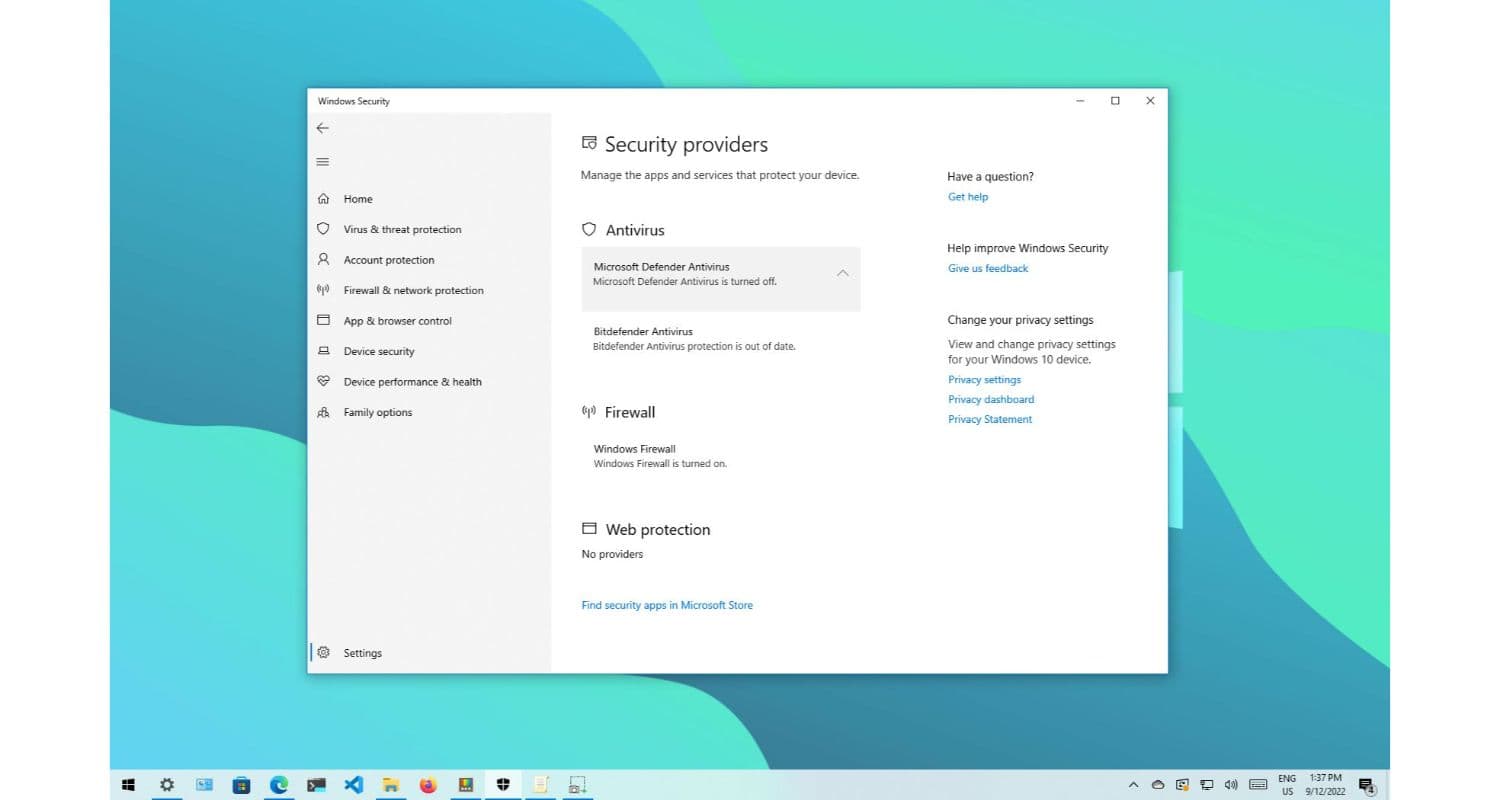Viewport: 1500px width, 800px height.
Task: Collapse the Microsoft Defender Antivirus chevron
Action: (842, 273)
